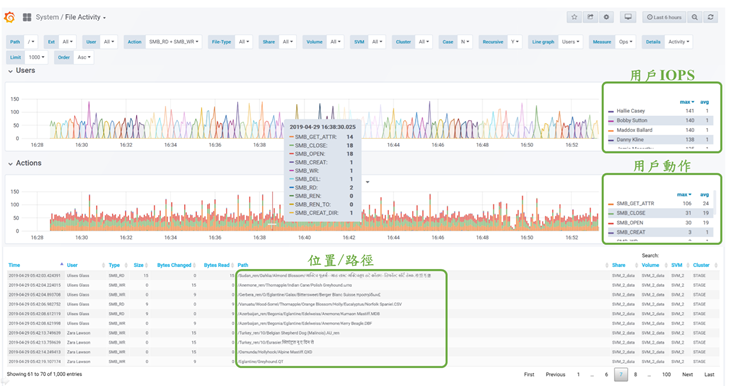Open dashboard settings gear

606,17
